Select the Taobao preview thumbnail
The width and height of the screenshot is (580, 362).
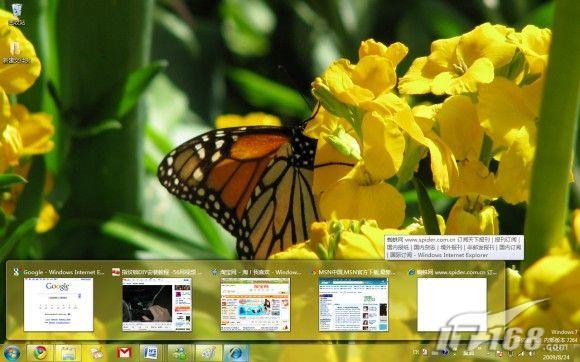point(255,304)
